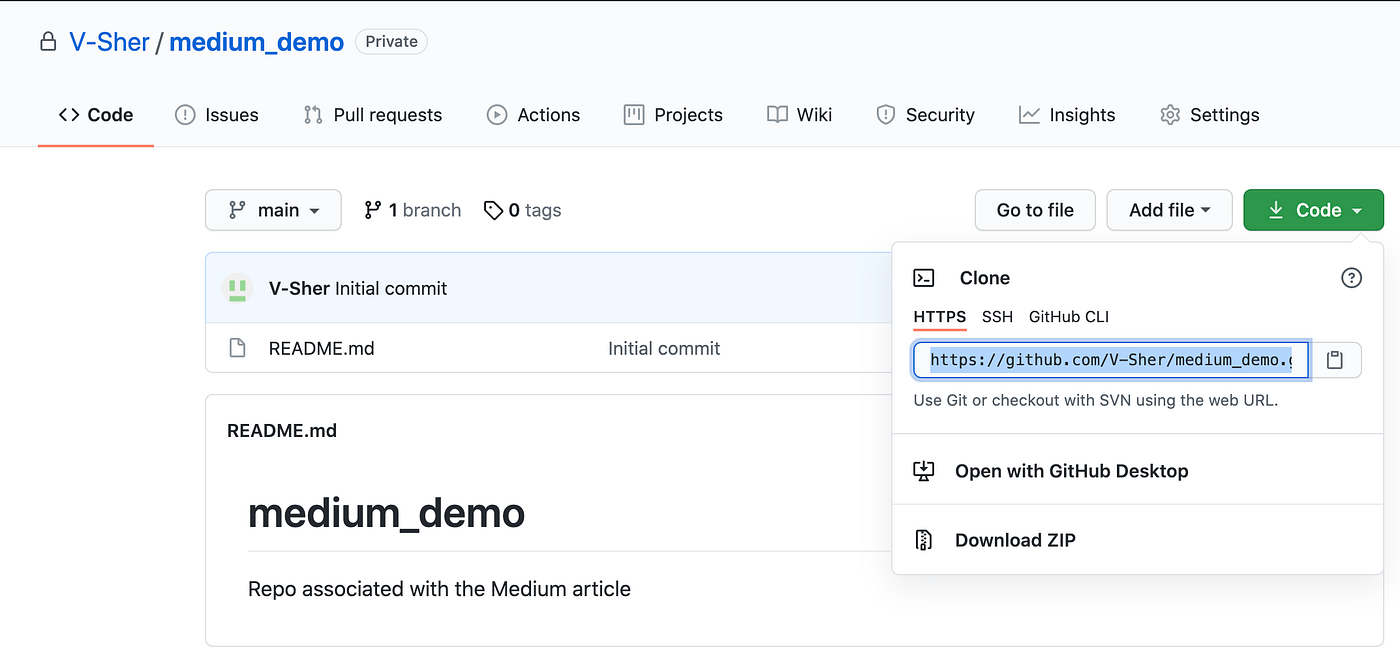The image size is (1400, 660).
Task: Click the Initial commit message in README.md row
Action: click(x=664, y=348)
